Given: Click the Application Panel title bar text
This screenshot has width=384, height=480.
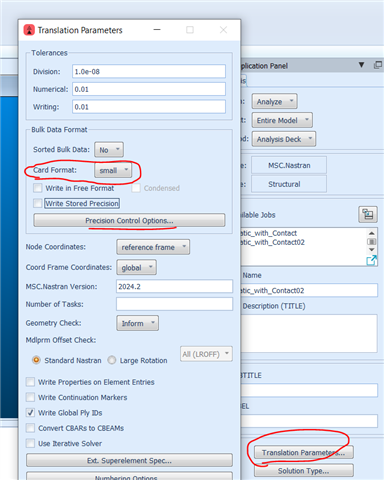Looking at the screenshot, I should tap(264, 66).
